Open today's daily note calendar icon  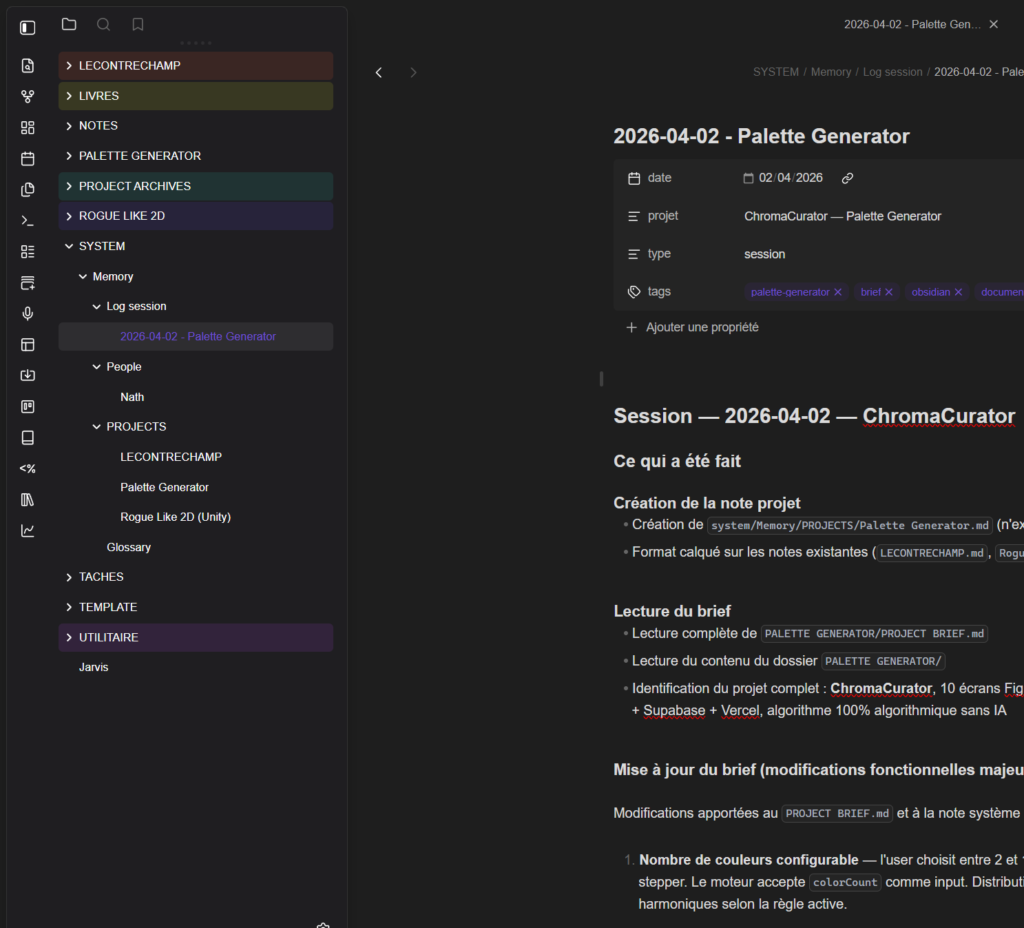[x=28, y=159]
